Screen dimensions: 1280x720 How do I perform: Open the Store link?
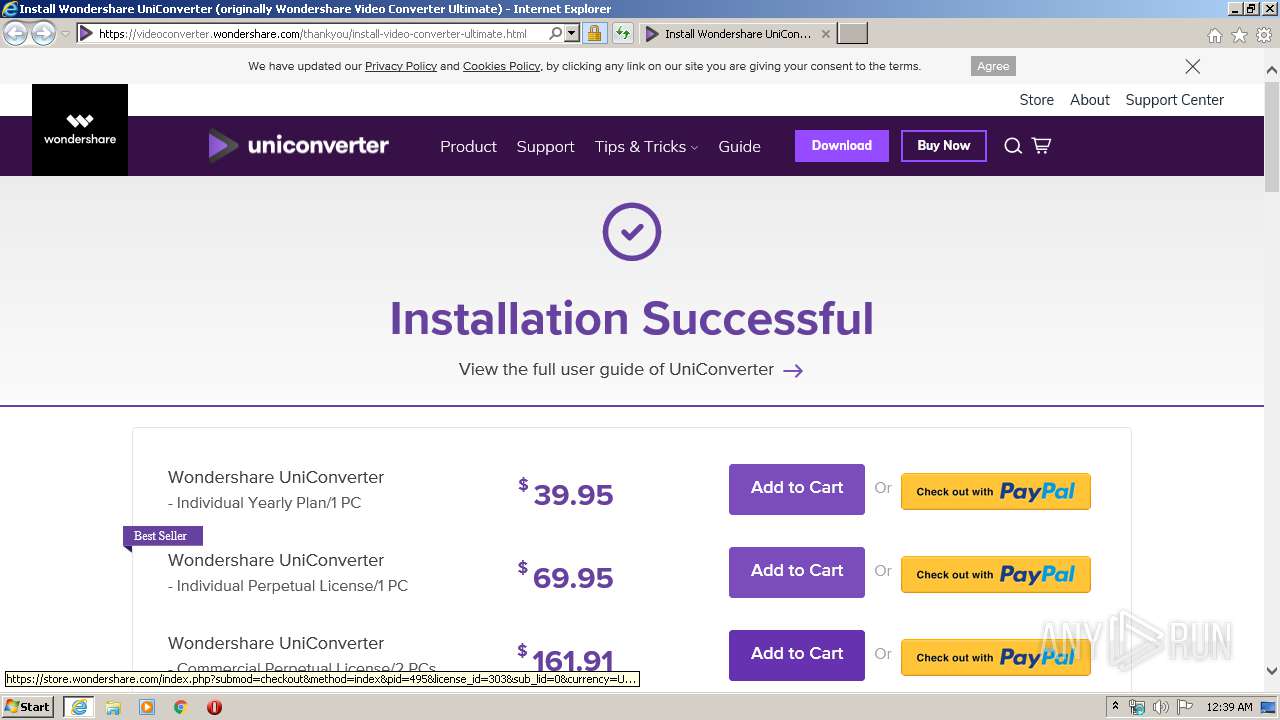tap(1036, 100)
